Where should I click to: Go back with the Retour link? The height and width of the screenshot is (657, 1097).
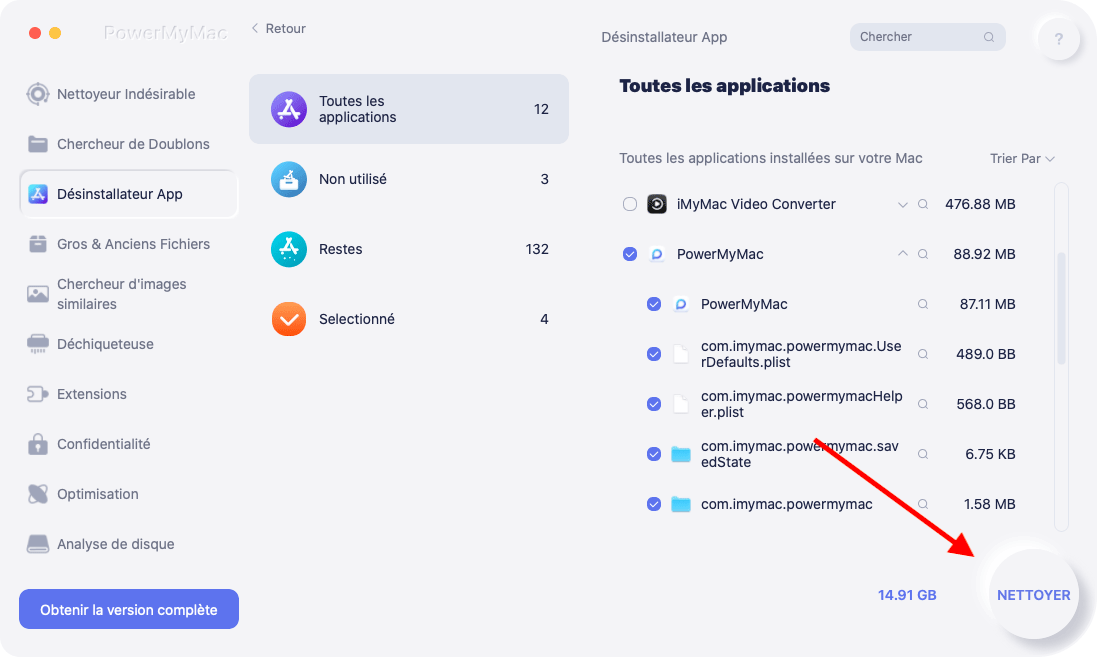tap(278, 29)
